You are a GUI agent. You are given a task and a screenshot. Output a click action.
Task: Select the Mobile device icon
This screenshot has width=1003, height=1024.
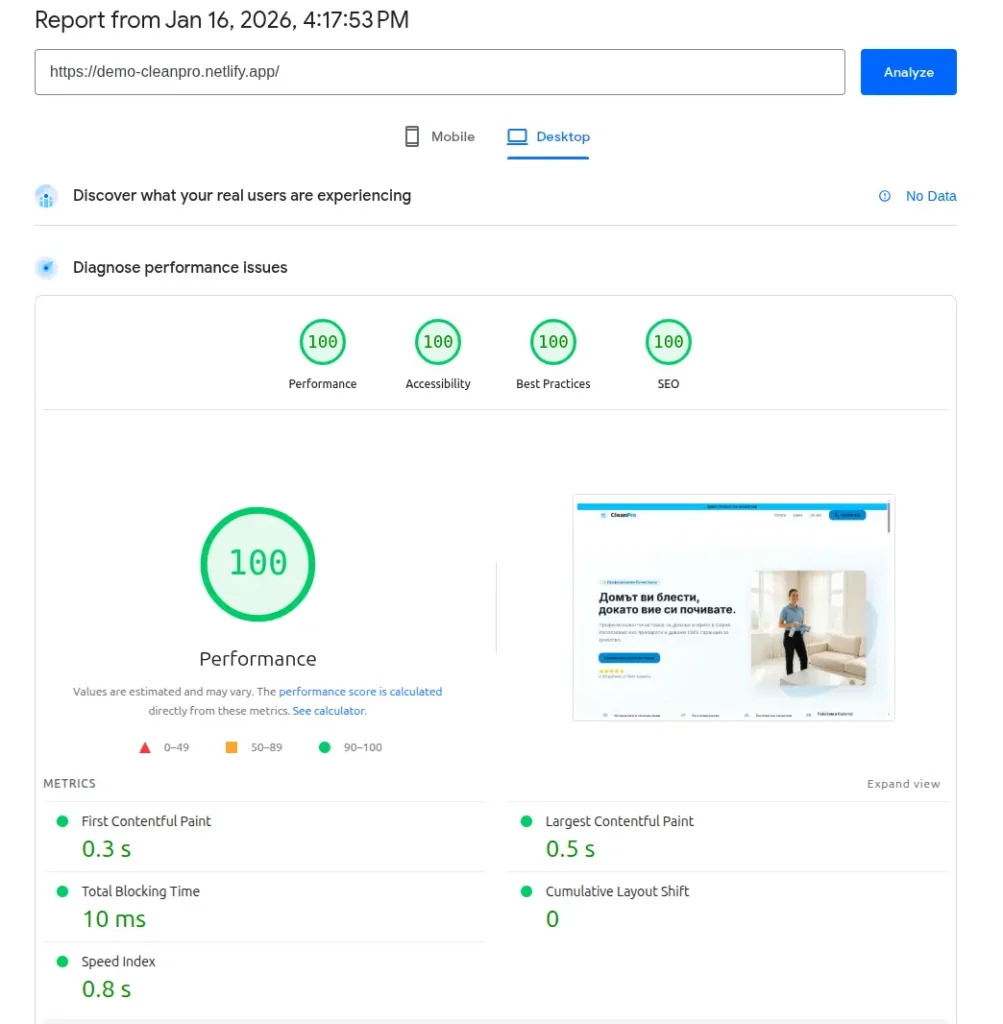410,136
